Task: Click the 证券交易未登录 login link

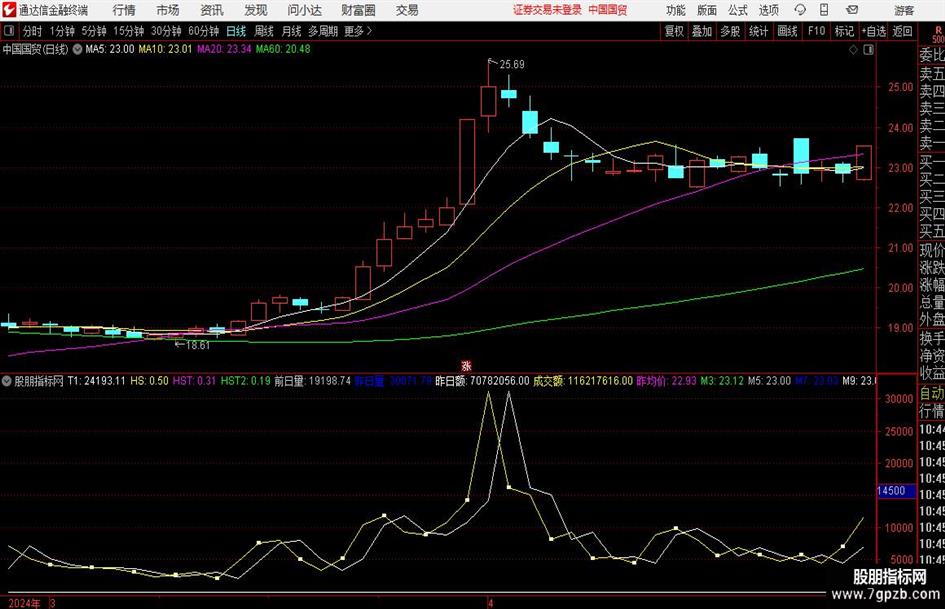Action: 547,10
